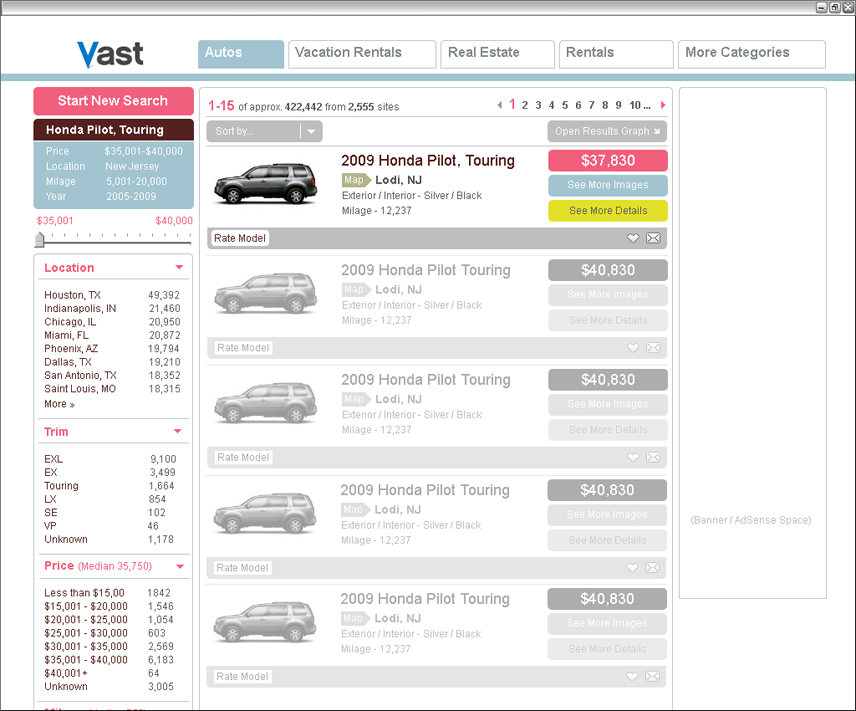Viewport: 856px width, 711px height.
Task: Click Rate Model on the first listing
Action: [240, 238]
